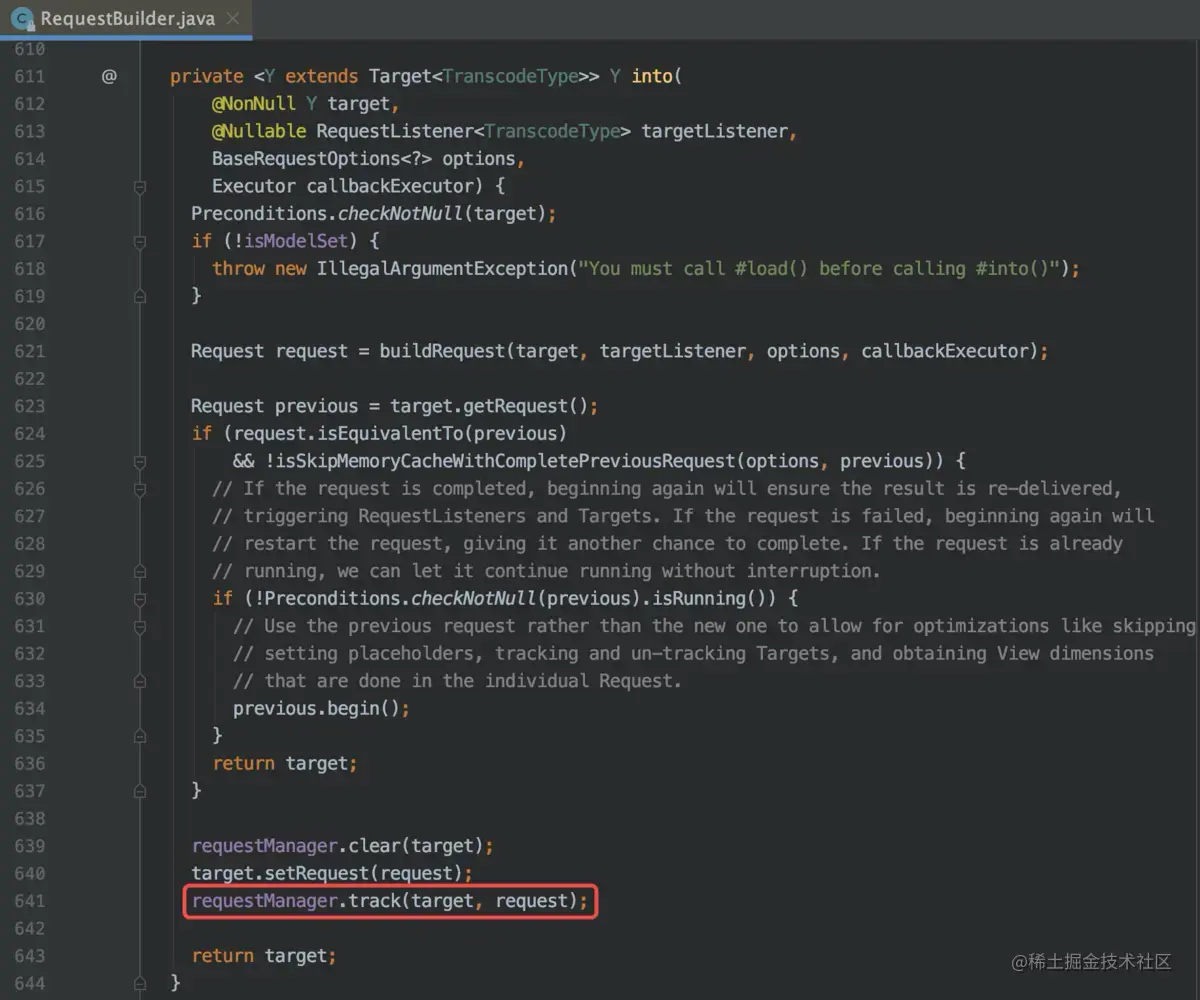Click line number 634 in the gutter
The image size is (1200, 1000).
click(x=30, y=708)
